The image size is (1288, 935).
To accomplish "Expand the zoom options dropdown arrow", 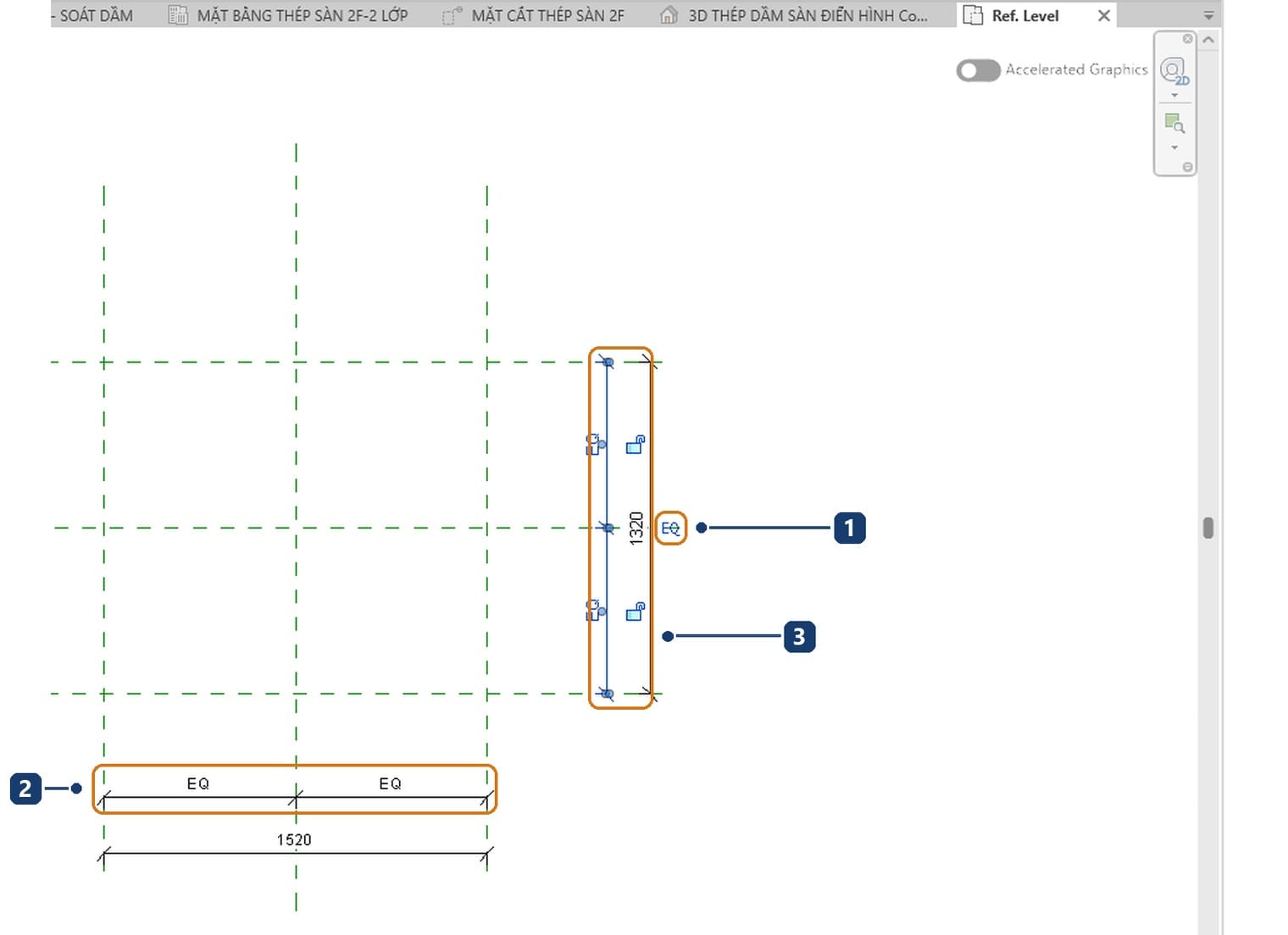I will 1174,148.
